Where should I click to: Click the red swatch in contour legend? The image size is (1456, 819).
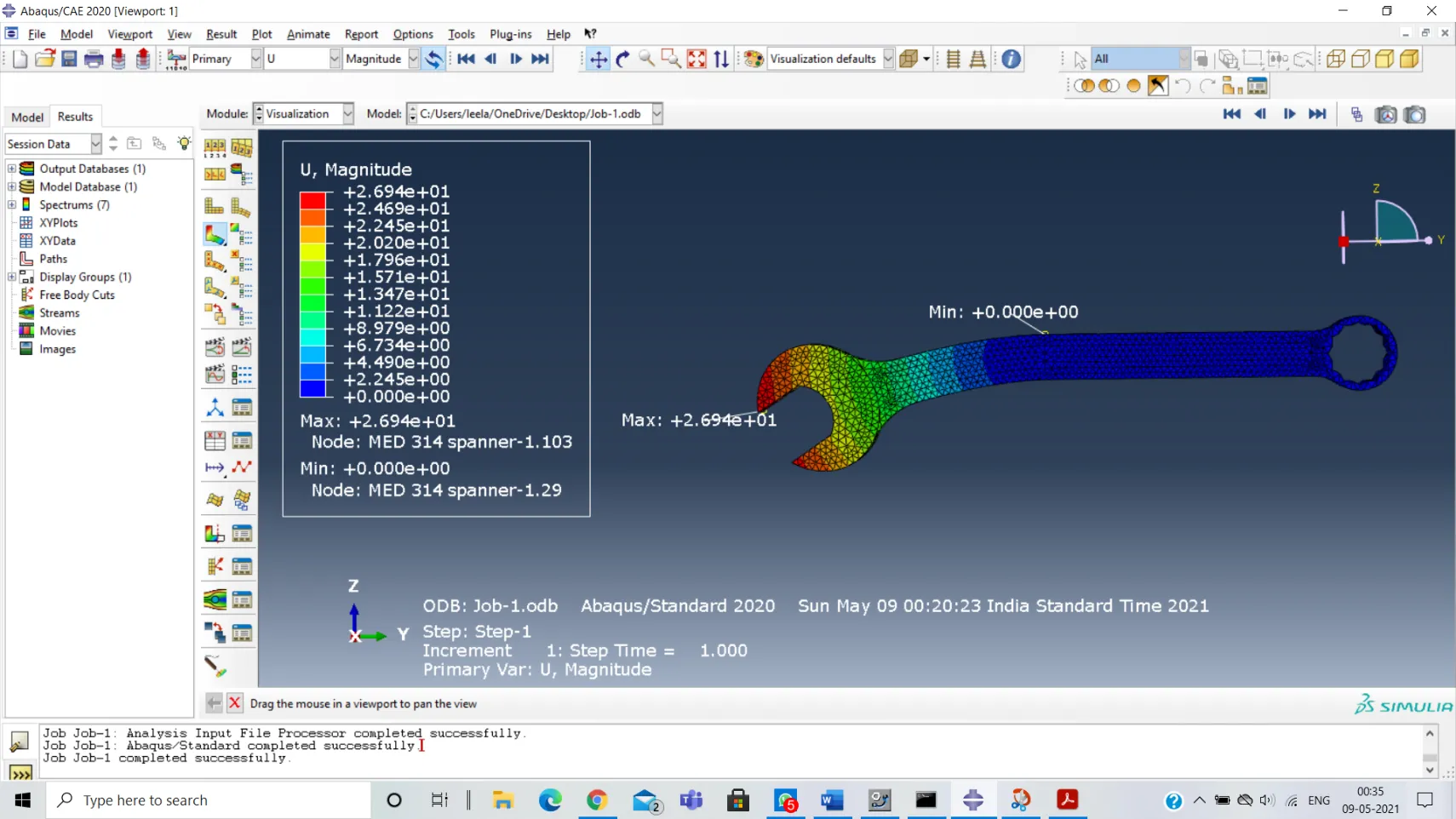point(312,200)
